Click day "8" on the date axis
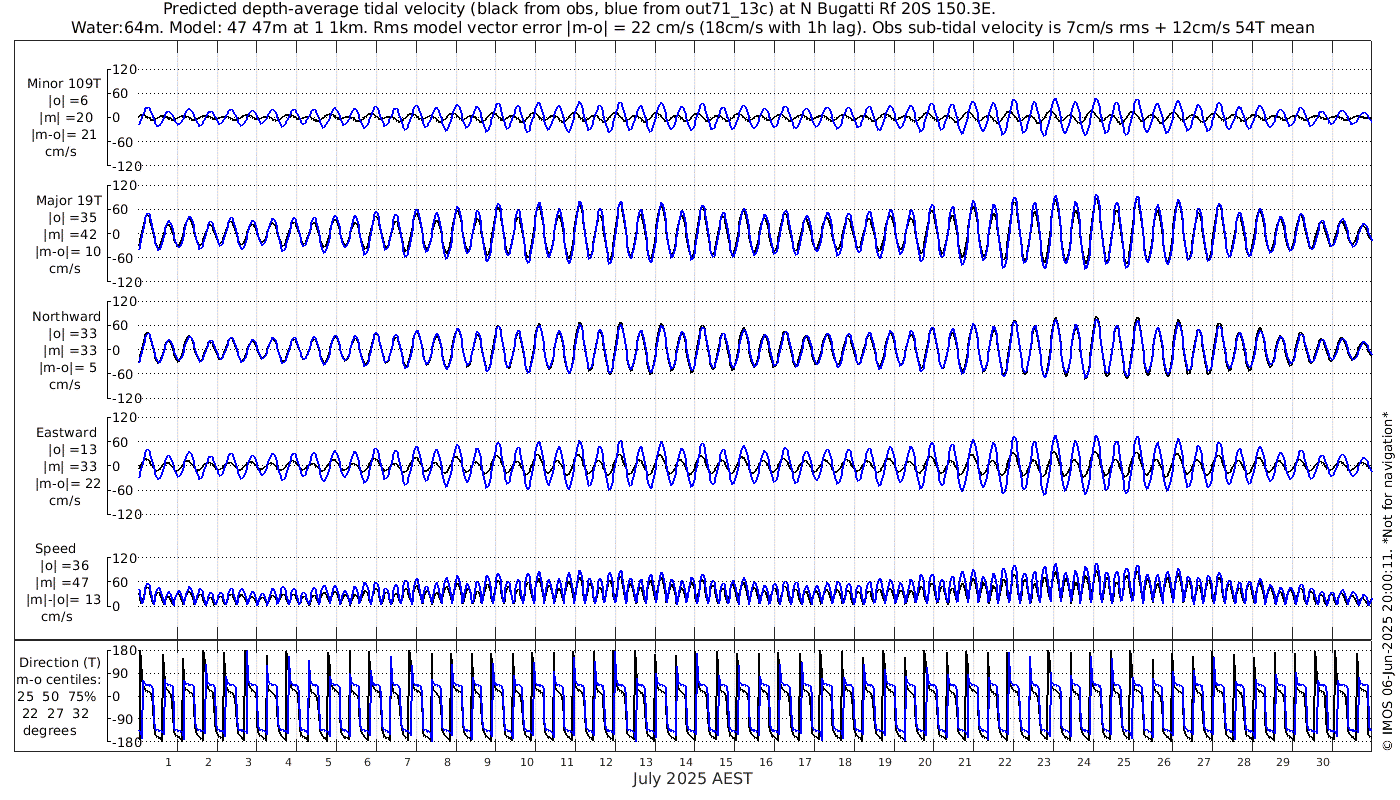1400x800 pixels. pos(447,762)
